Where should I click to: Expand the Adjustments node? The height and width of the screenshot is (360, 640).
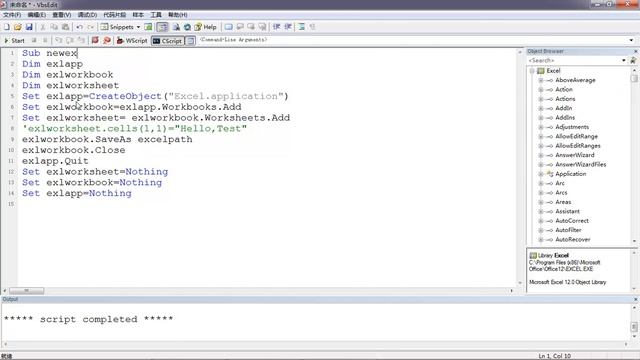pyautogui.click(x=540, y=127)
